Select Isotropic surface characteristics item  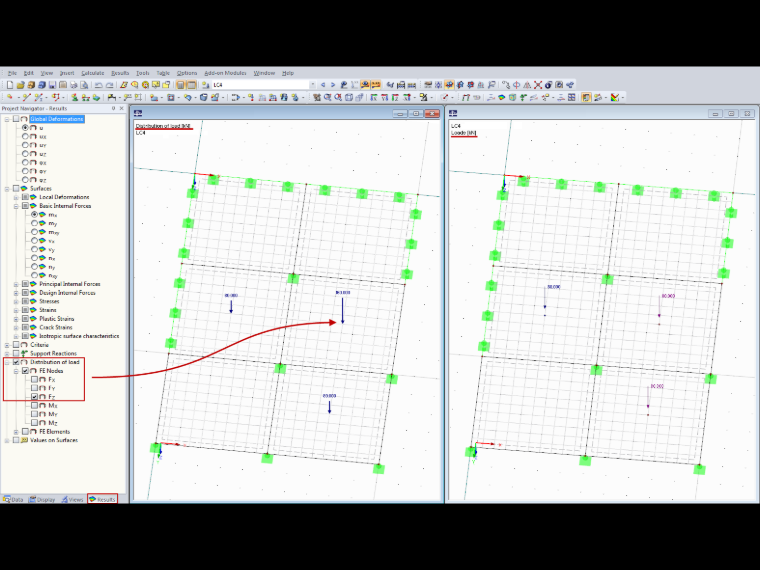[79, 336]
